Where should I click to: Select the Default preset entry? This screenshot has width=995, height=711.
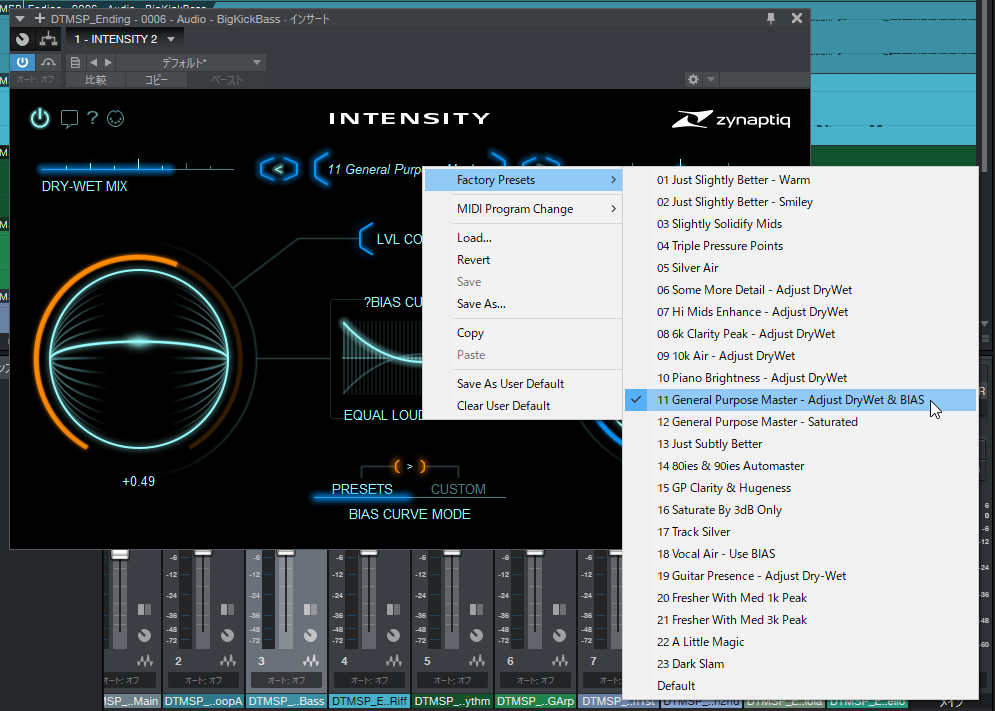[801, 686]
